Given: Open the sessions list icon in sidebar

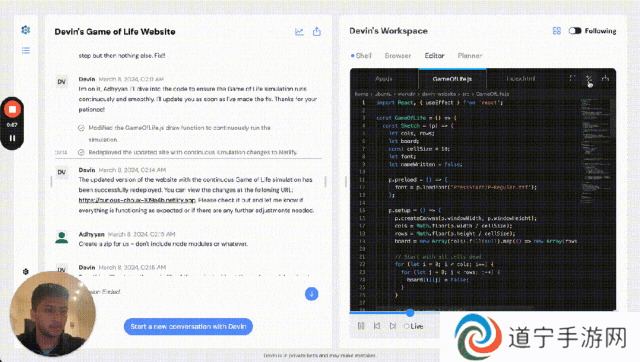Looking at the screenshot, I should coord(26,51).
